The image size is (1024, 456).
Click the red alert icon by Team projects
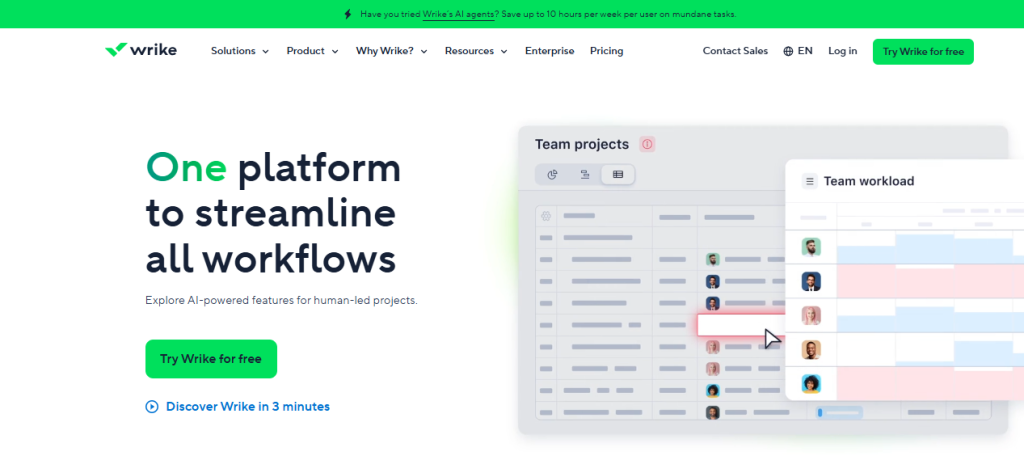(x=647, y=144)
